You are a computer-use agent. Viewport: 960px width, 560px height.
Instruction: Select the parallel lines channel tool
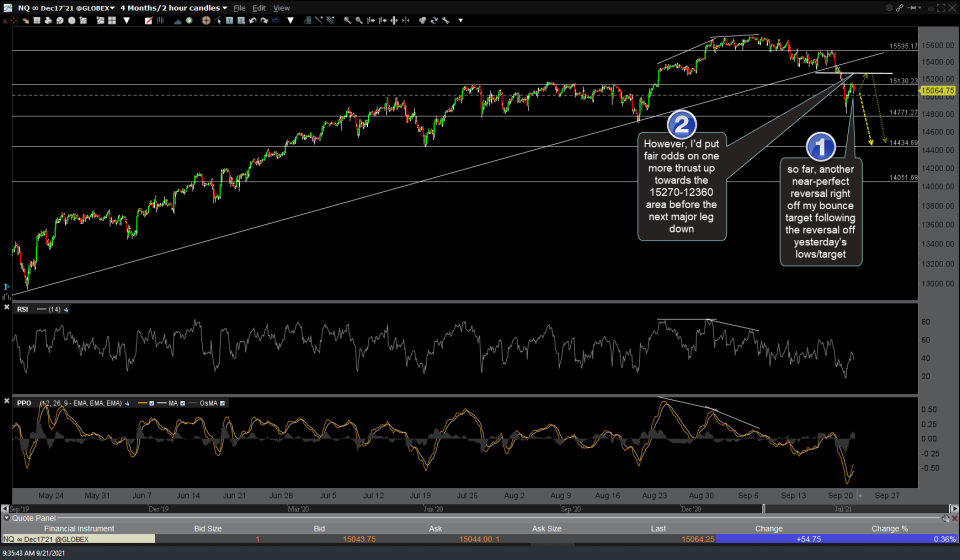click(331, 20)
